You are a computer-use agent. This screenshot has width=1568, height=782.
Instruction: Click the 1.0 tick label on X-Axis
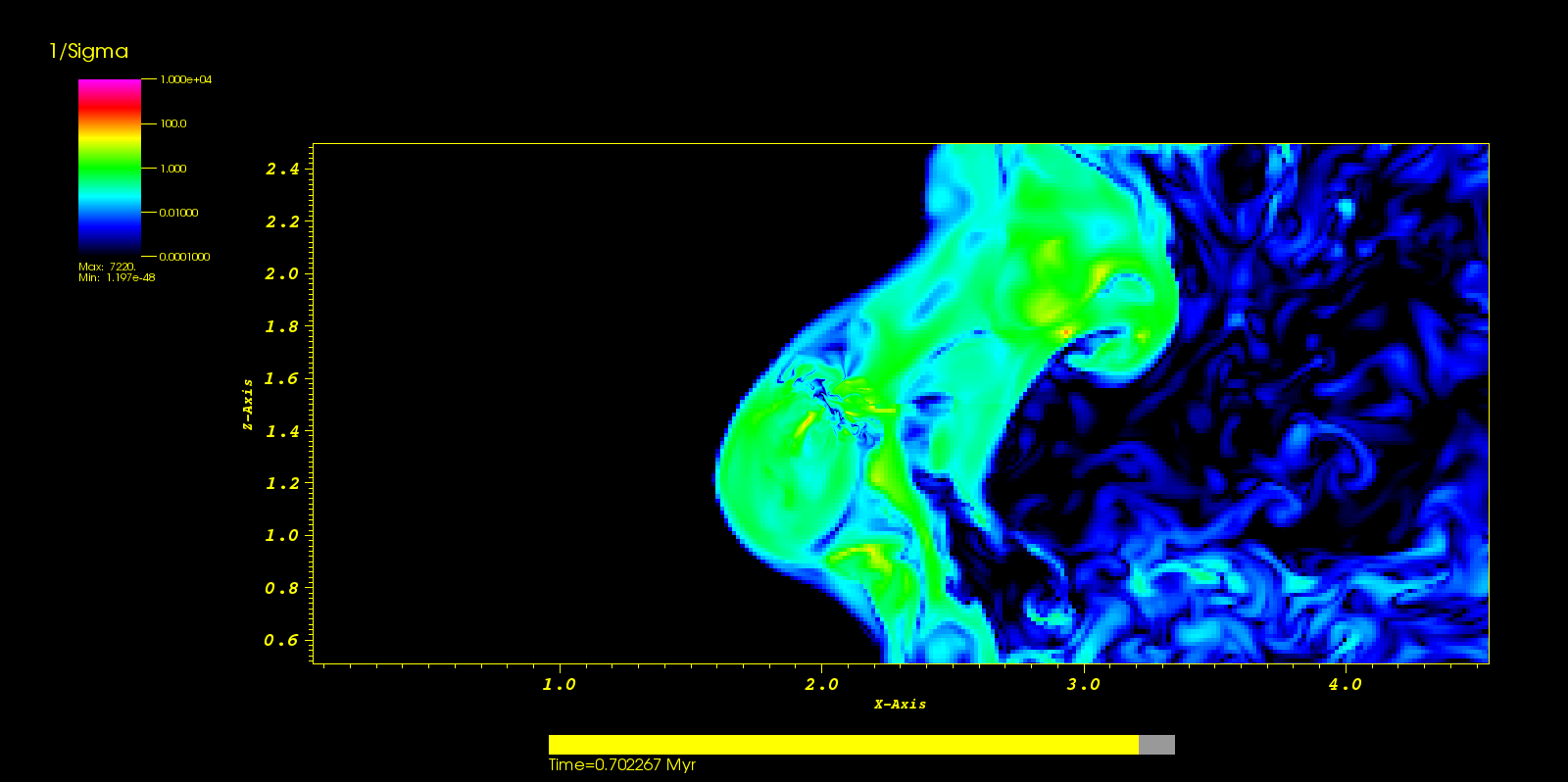(560, 685)
